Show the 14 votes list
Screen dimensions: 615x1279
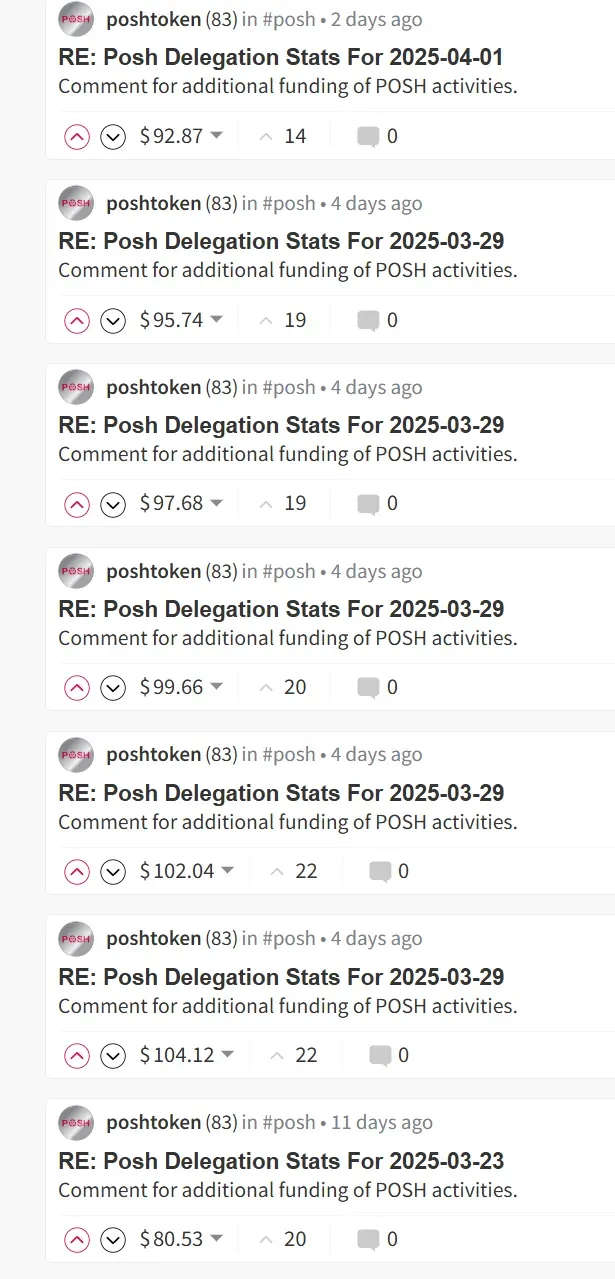click(x=283, y=136)
